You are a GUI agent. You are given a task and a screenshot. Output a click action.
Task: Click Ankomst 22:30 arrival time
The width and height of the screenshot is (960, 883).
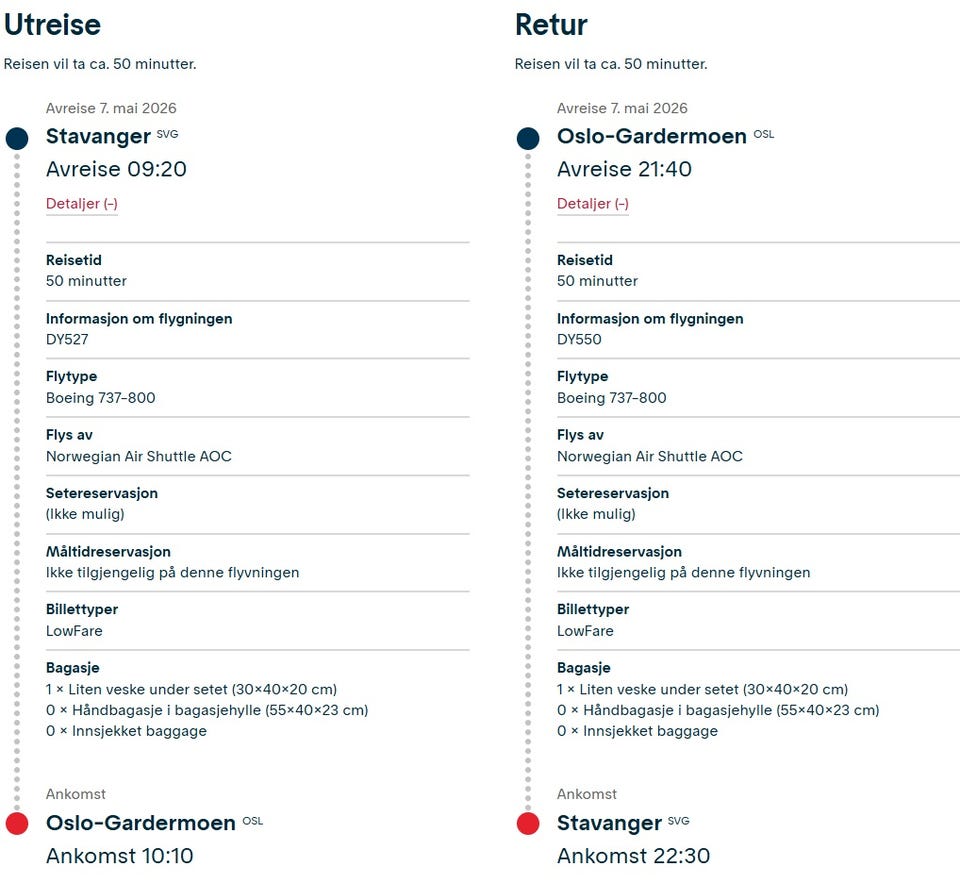[634, 855]
